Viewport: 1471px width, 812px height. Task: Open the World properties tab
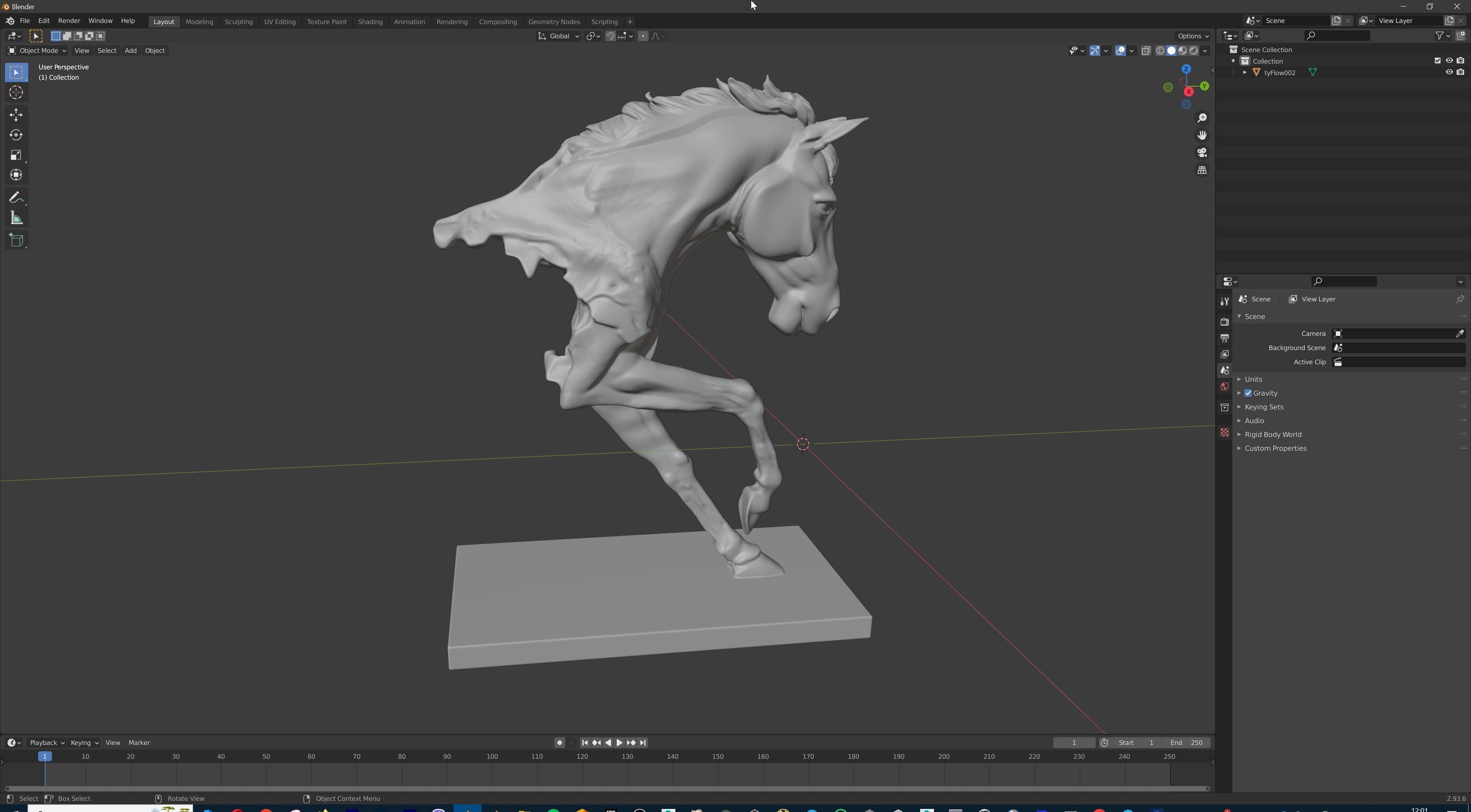tap(1224, 386)
